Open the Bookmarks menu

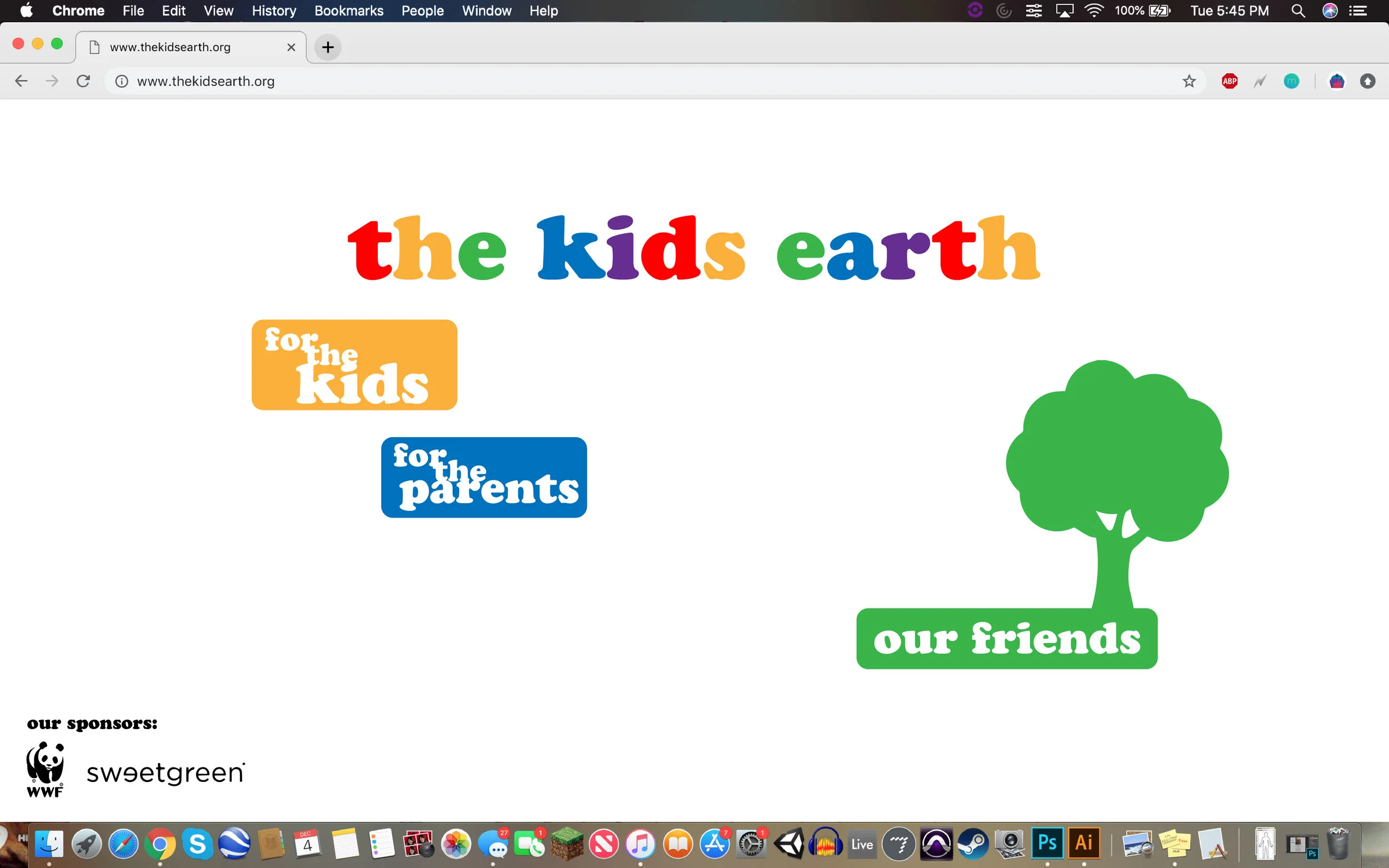coord(348,11)
